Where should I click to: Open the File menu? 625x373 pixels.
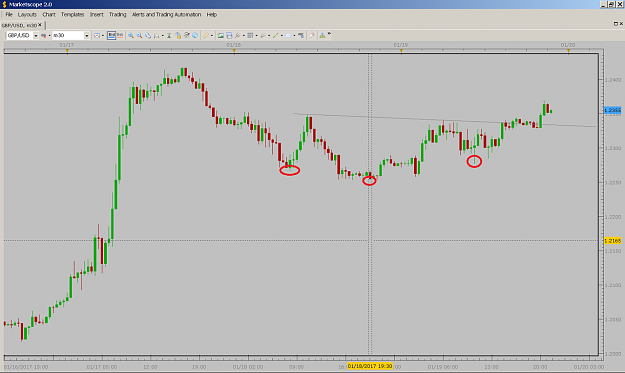coord(9,14)
